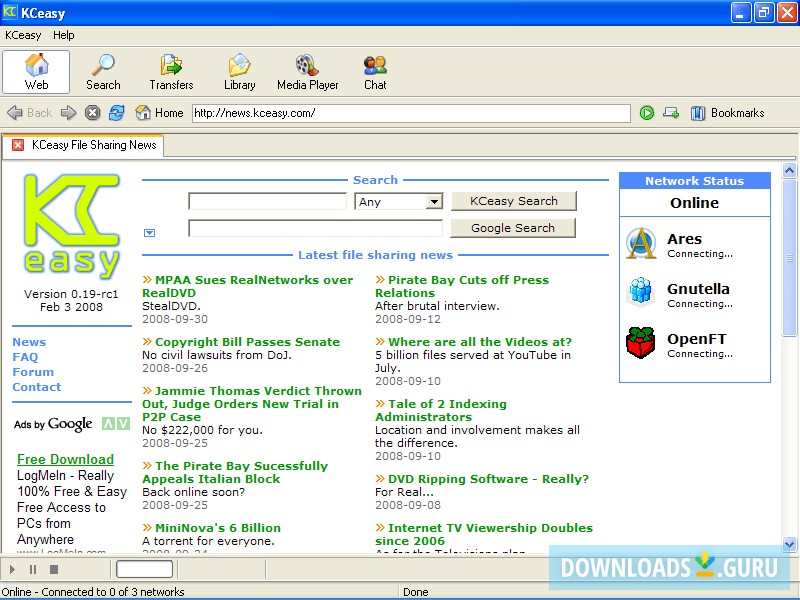
Task: Play media with the play button
Action: [12, 569]
